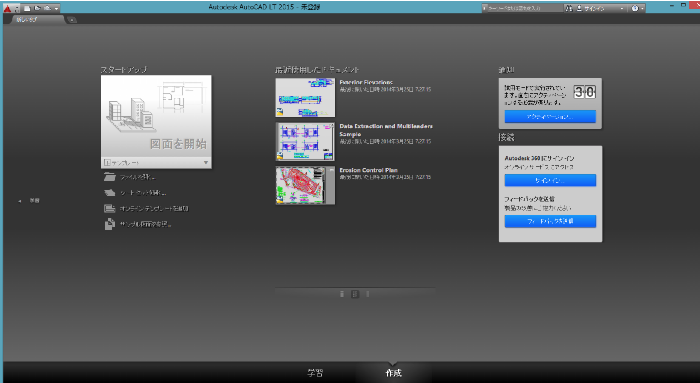
Task: Switch recent documents to large view icon
Action: click(368, 294)
